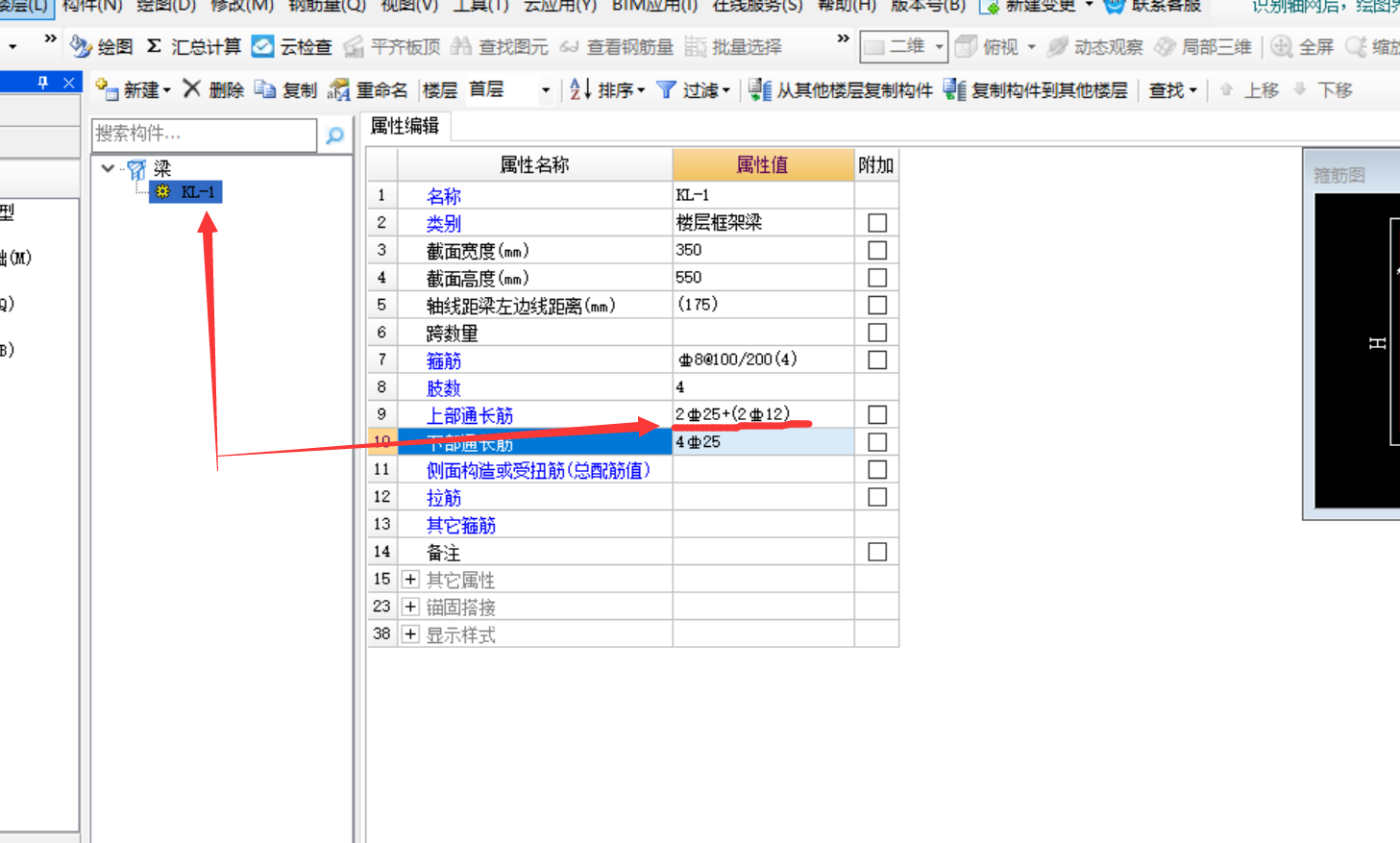Start 云检查 cloud check

tap(292, 46)
